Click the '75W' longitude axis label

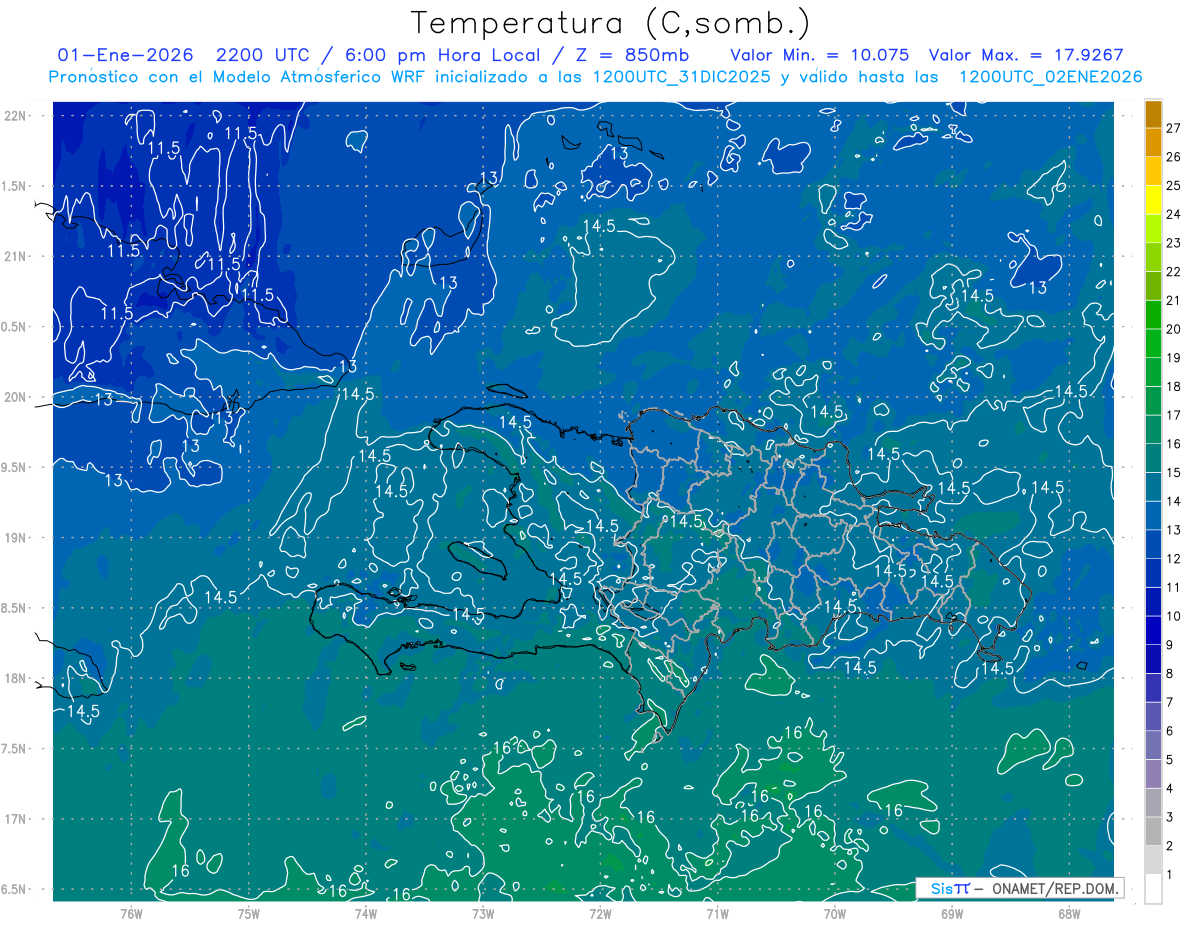pyautogui.click(x=248, y=913)
